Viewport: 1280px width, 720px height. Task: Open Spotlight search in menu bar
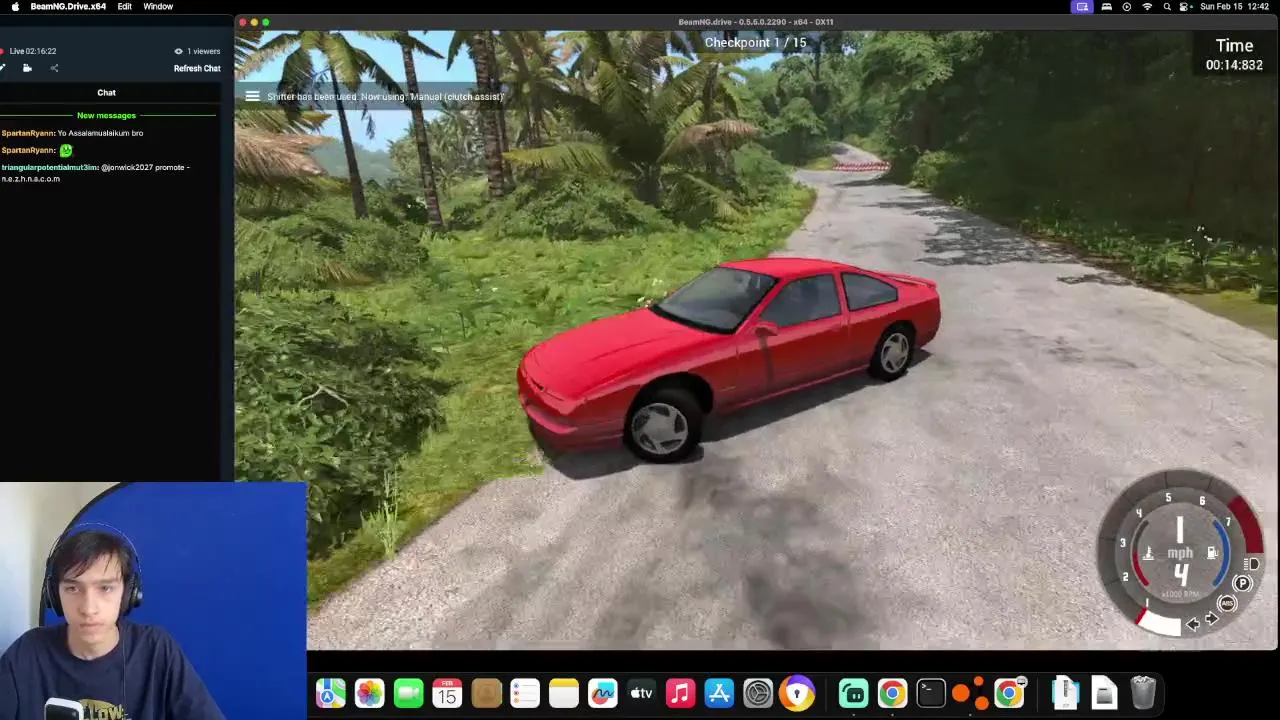click(1166, 6)
